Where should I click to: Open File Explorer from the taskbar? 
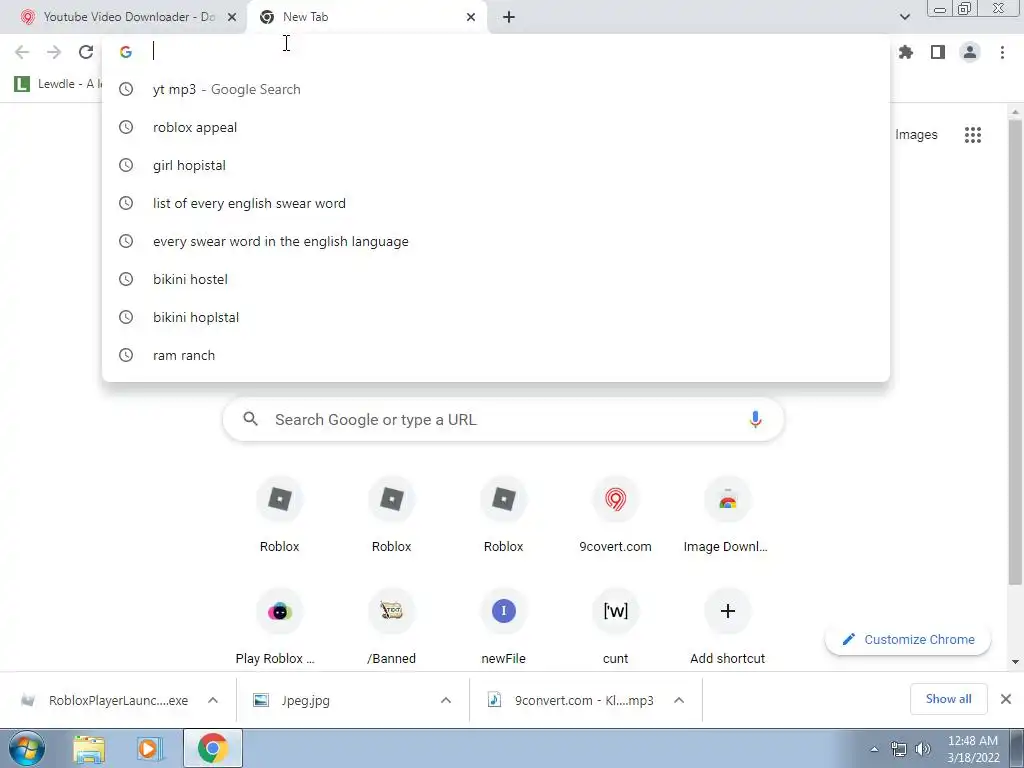pos(89,748)
